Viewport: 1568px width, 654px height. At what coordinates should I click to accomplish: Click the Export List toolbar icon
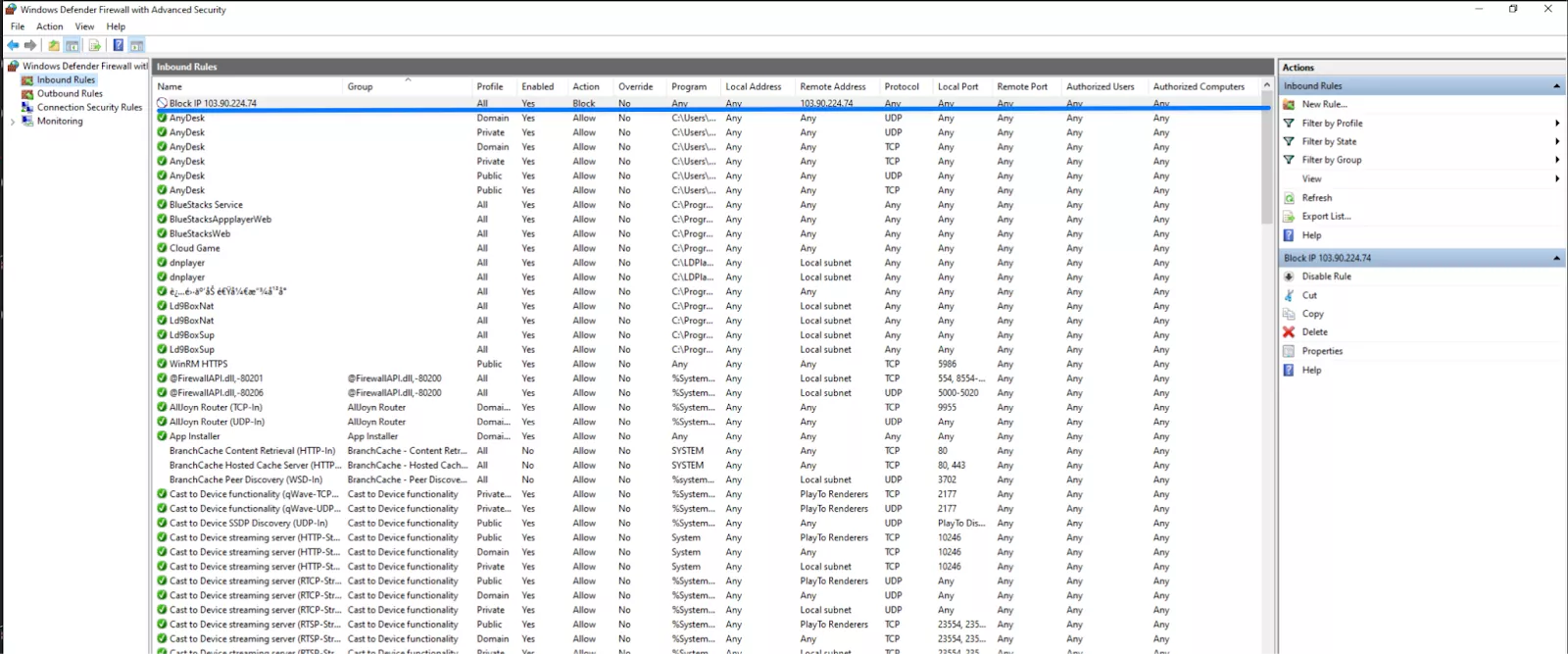click(x=95, y=45)
